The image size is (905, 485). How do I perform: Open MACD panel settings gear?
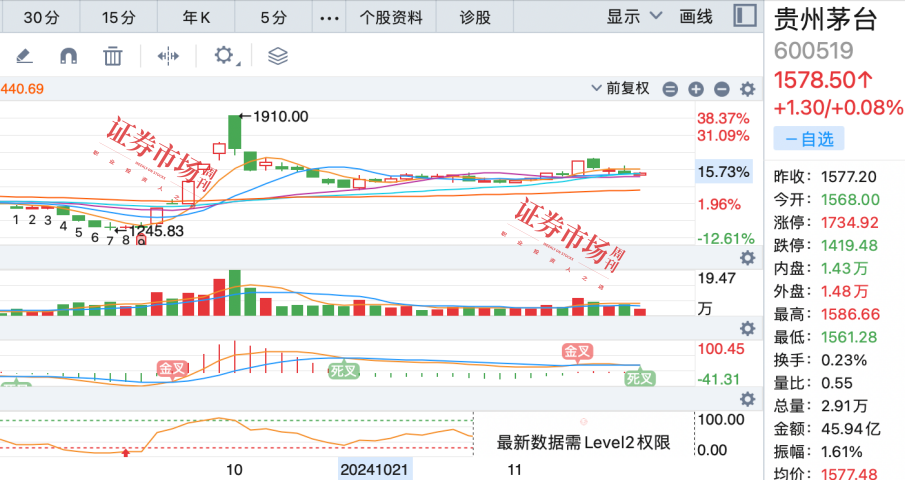pyautogui.click(x=747, y=329)
